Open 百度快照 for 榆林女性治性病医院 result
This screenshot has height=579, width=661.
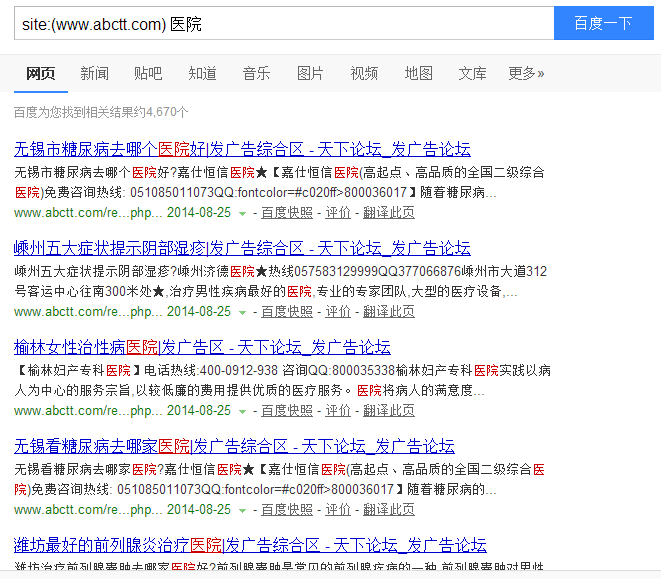tap(287, 410)
